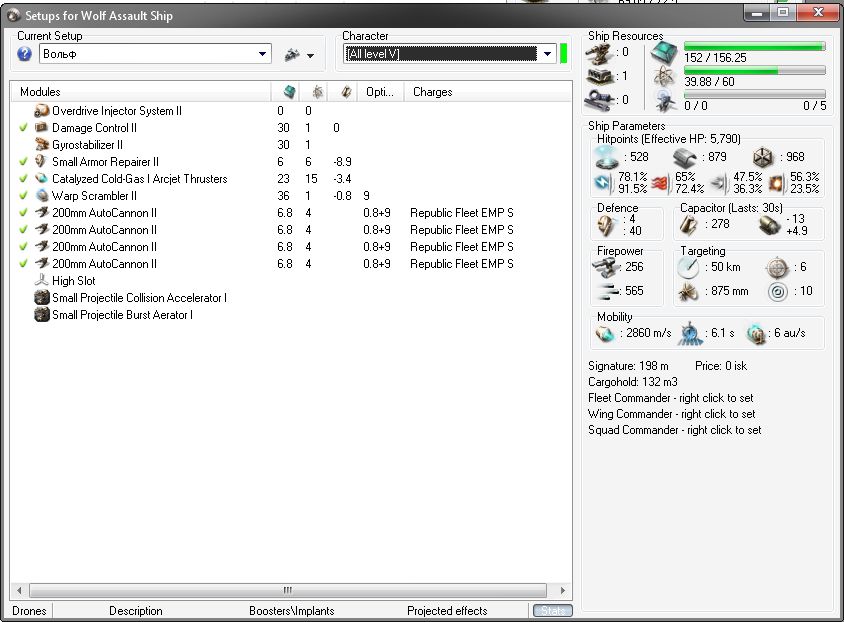This screenshot has height=622, width=844.
Task: Toggle the third 200mm AutoCannon II checkmark
Action: [23, 246]
